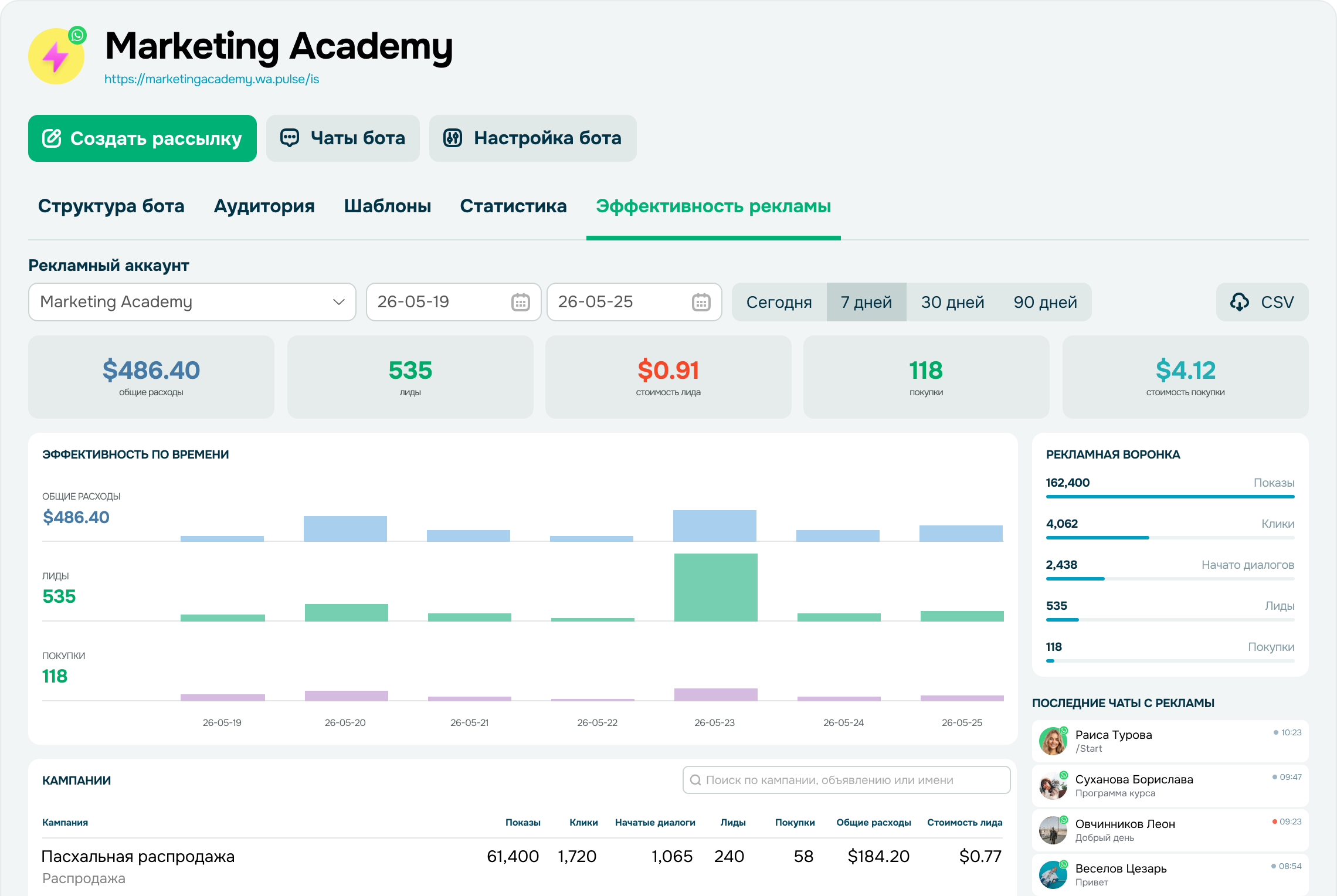Switch to the Аудитория tab
The height and width of the screenshot is (896, 1337).
tap(264, 206)
